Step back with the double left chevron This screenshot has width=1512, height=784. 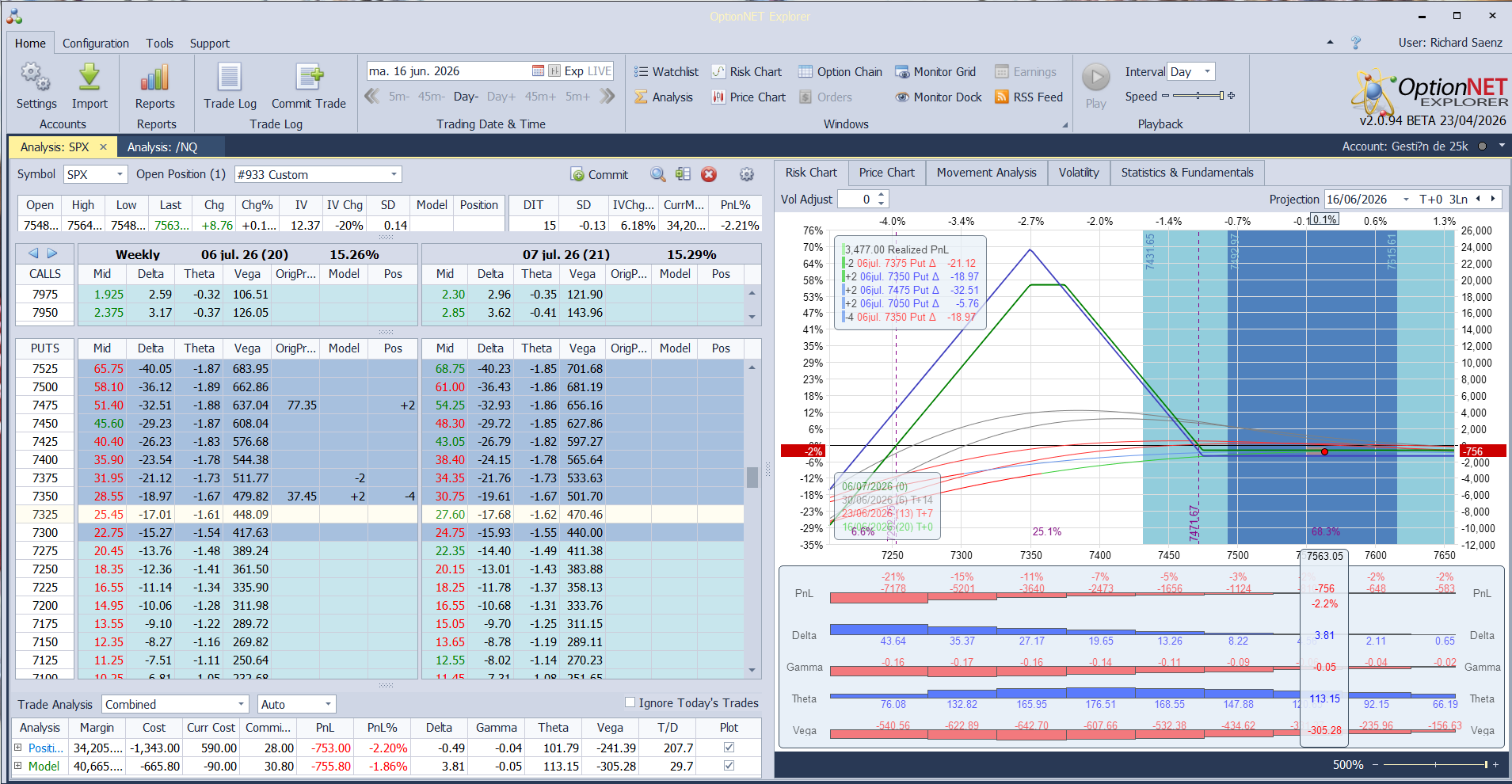pos(371,97)
